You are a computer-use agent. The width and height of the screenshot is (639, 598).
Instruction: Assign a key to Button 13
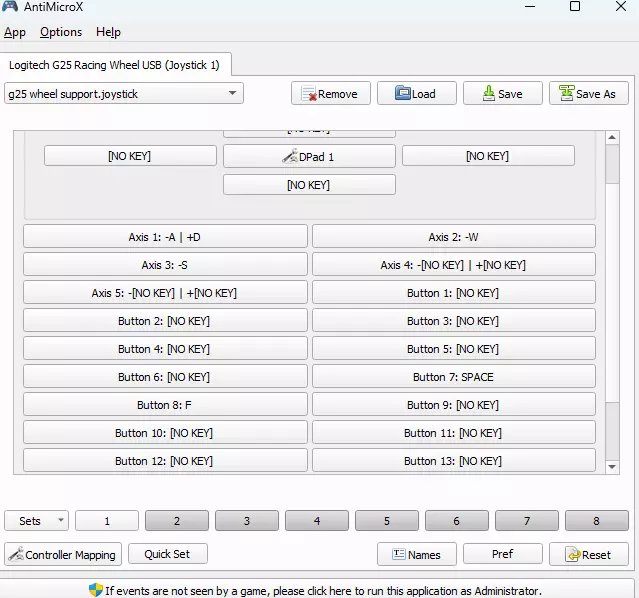pos(454,460)
